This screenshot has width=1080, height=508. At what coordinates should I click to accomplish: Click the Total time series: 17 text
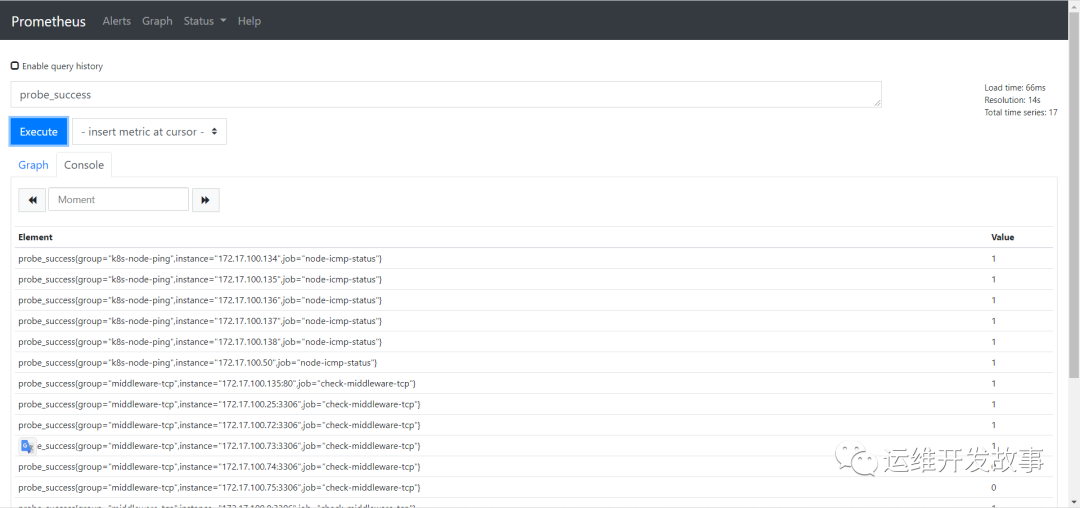(1021, 112)
